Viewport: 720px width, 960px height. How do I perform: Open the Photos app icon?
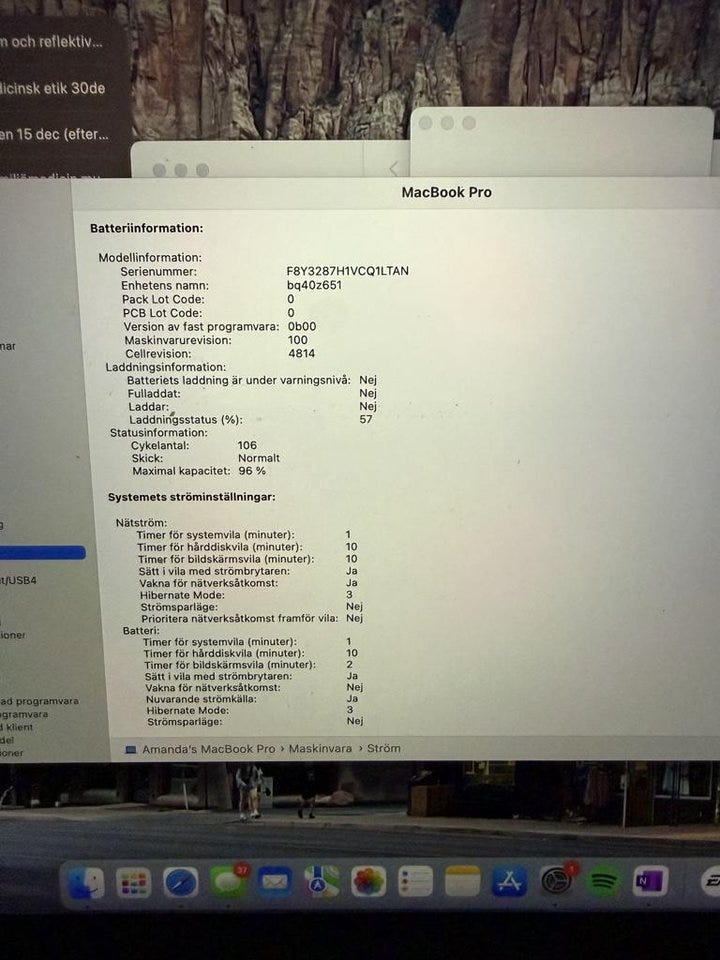(x=369, y=882)
